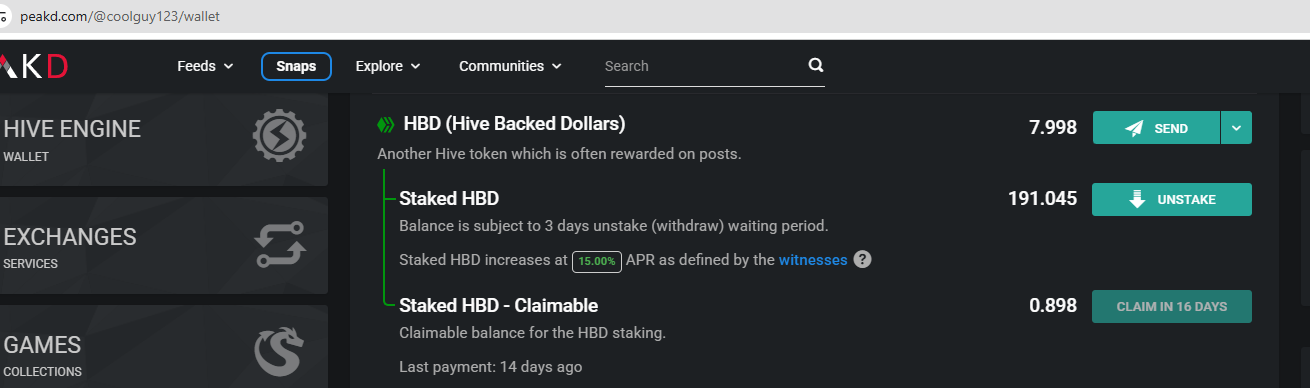
Task: Click the 15.00% APR badge
Action: 597,261
